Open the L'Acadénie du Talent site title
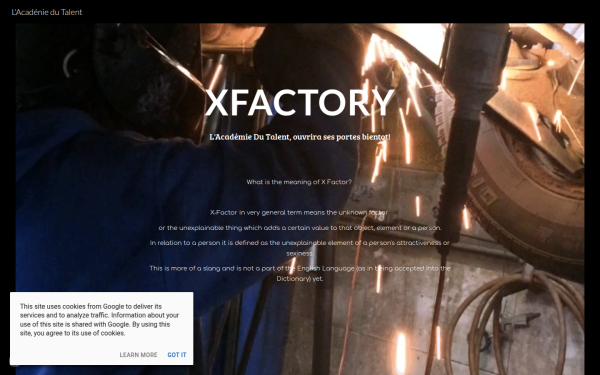The width and height of the screenshot is (600, 375). [x=47, y=12]
